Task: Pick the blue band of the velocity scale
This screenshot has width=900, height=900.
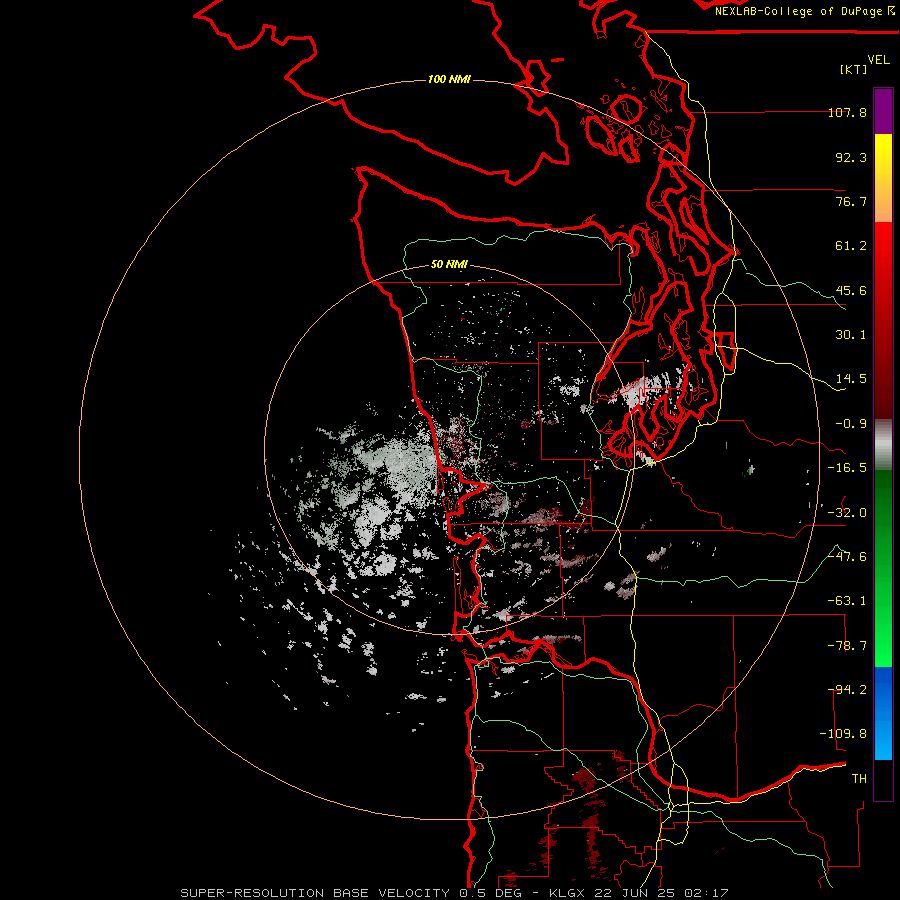Action: pyautogui.click(x=883, y=713)
